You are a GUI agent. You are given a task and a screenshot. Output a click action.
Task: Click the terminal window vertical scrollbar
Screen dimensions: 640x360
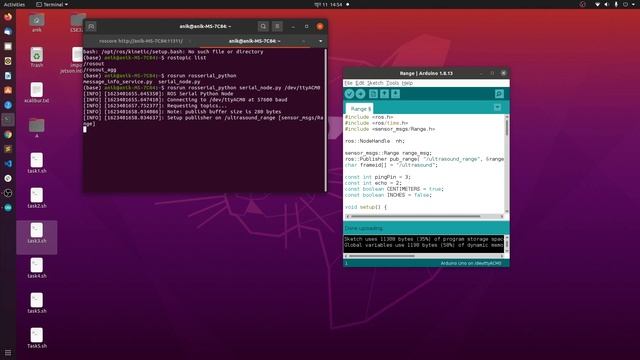(325, 120)
